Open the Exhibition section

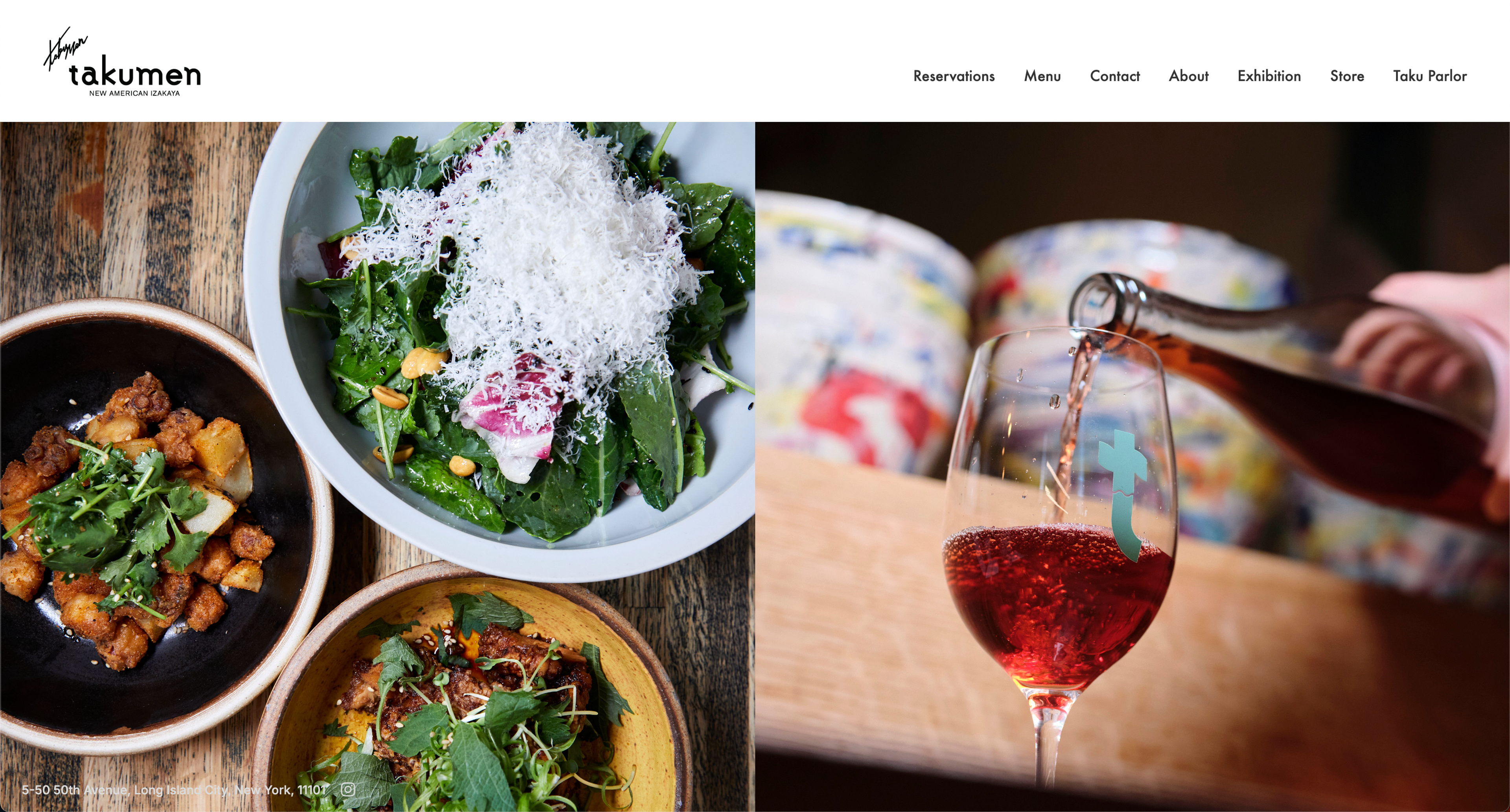click(x=1269, y=76)
